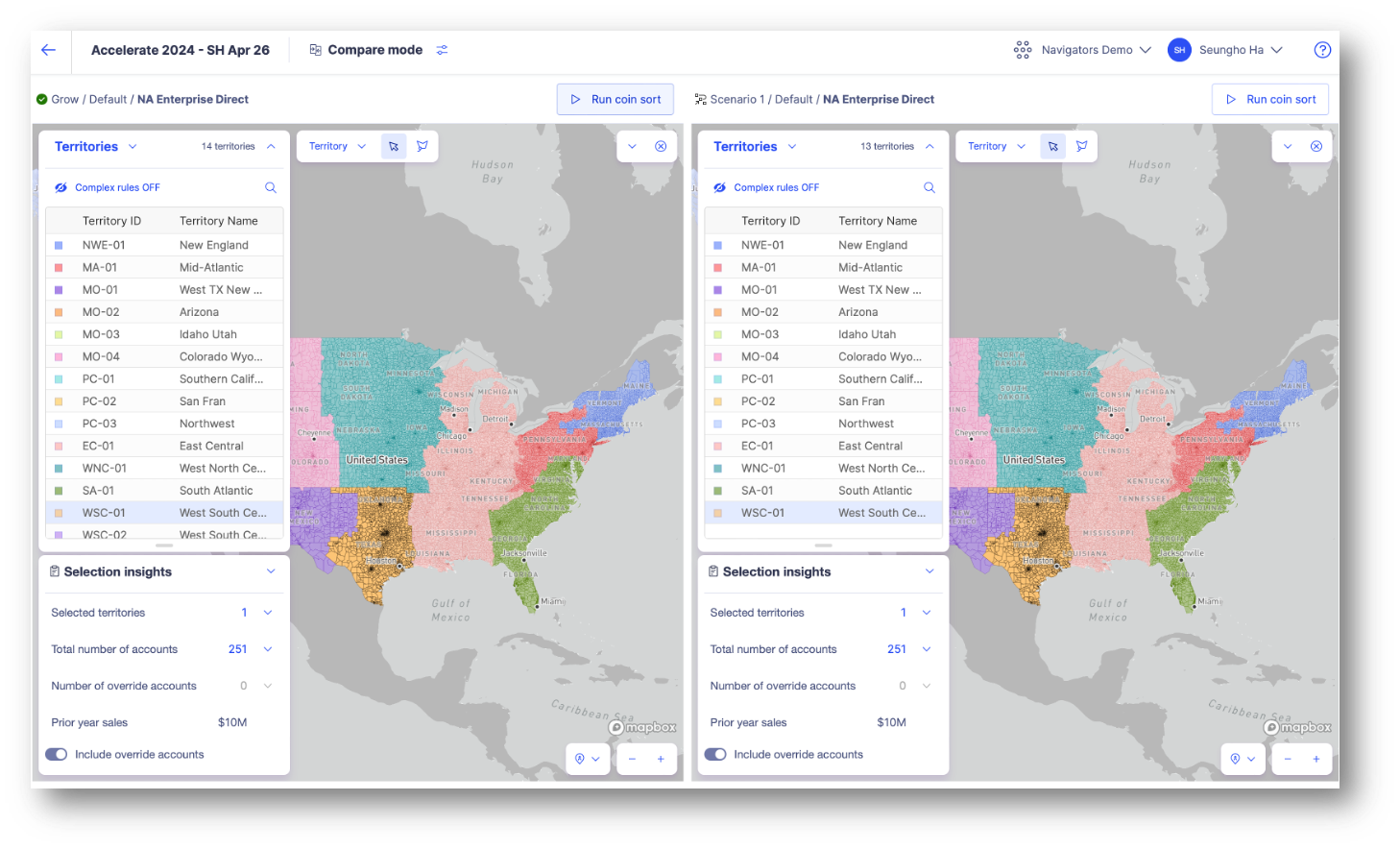Open the left map Territory dropdown
This screenshot has width=1400, height=849.
click(337, 146)
